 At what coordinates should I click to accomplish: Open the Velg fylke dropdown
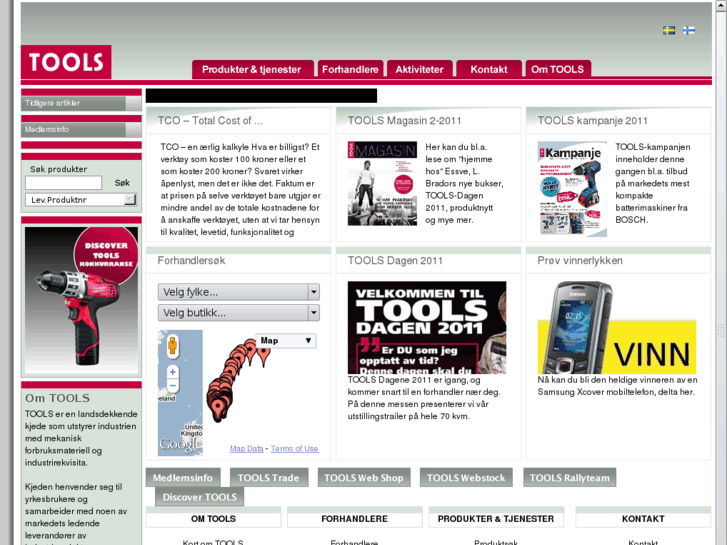(239, 292)
